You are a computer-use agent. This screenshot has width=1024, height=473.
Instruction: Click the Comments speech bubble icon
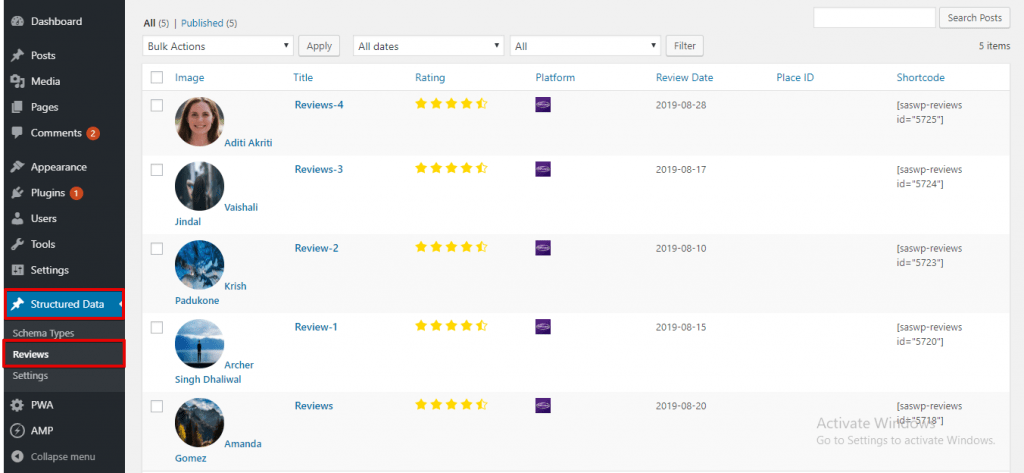(18, 133)
